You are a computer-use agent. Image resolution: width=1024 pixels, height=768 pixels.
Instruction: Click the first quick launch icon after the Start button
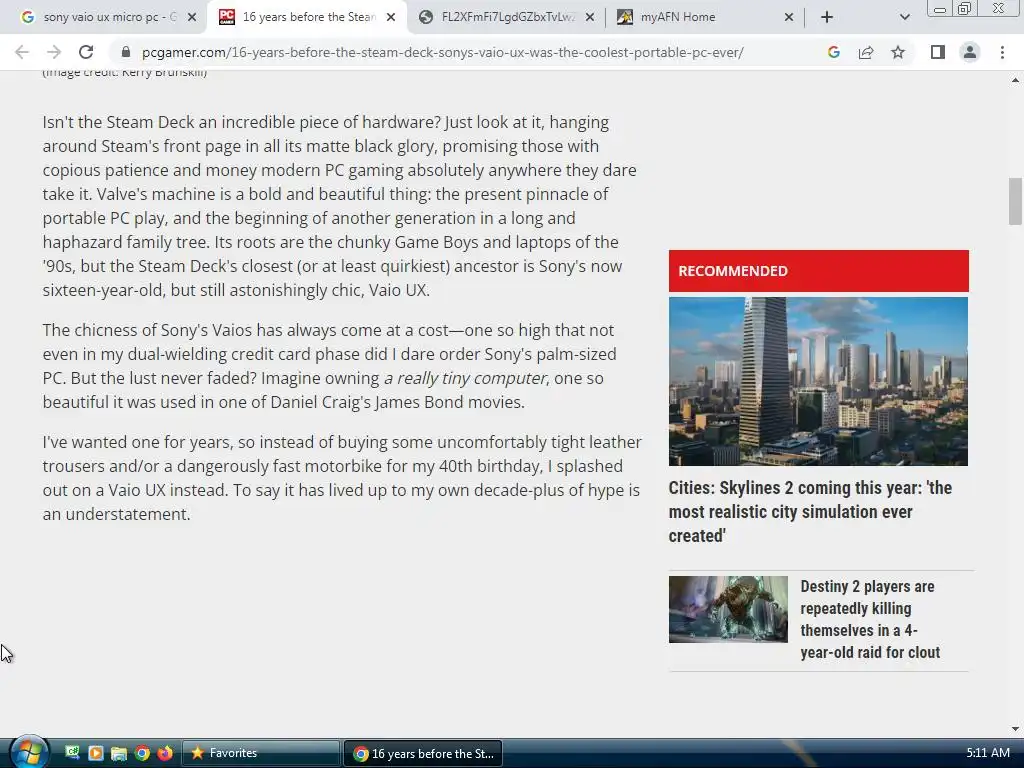tap(72, 753)
